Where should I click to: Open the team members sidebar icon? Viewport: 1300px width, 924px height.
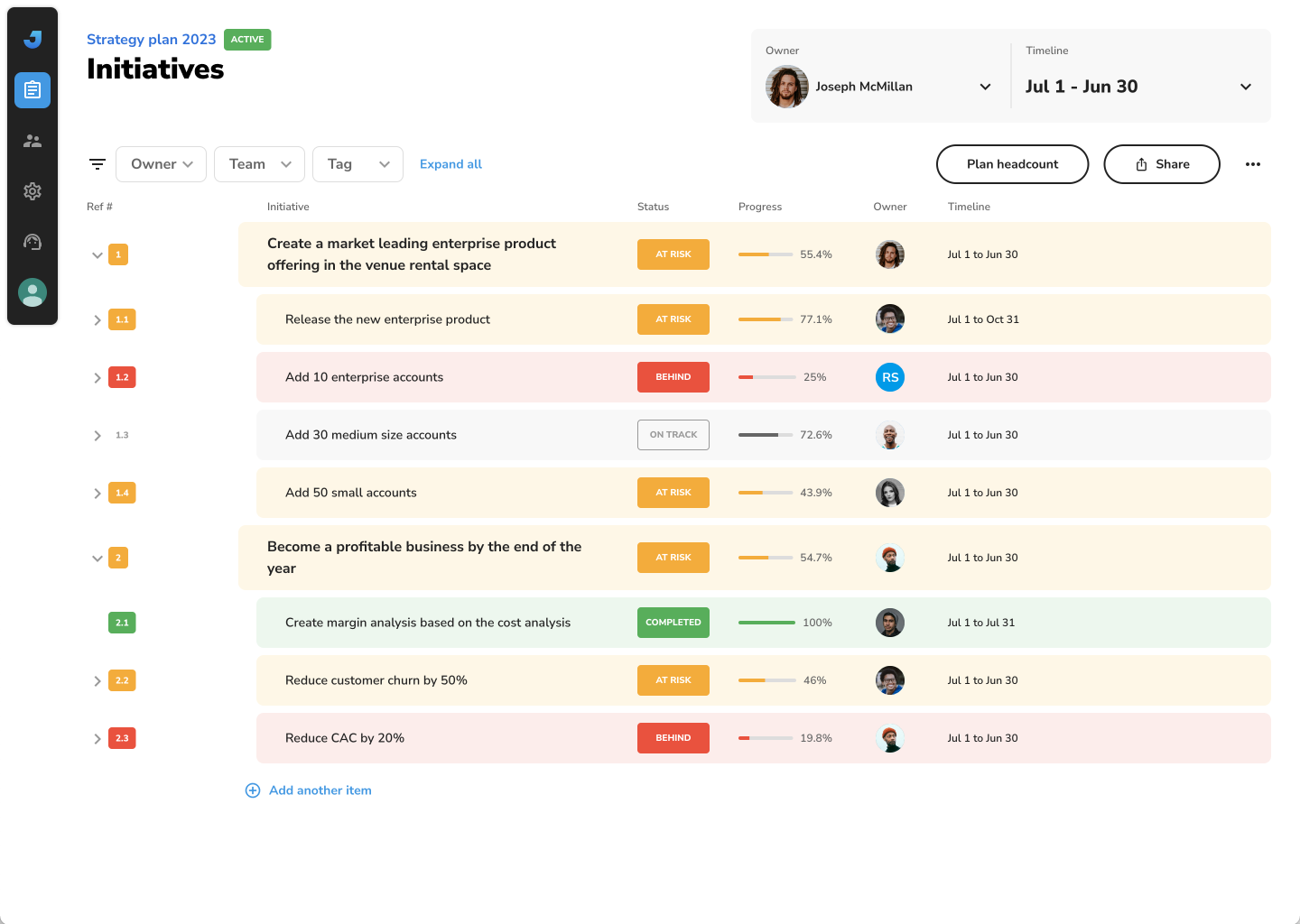[32, 141]
